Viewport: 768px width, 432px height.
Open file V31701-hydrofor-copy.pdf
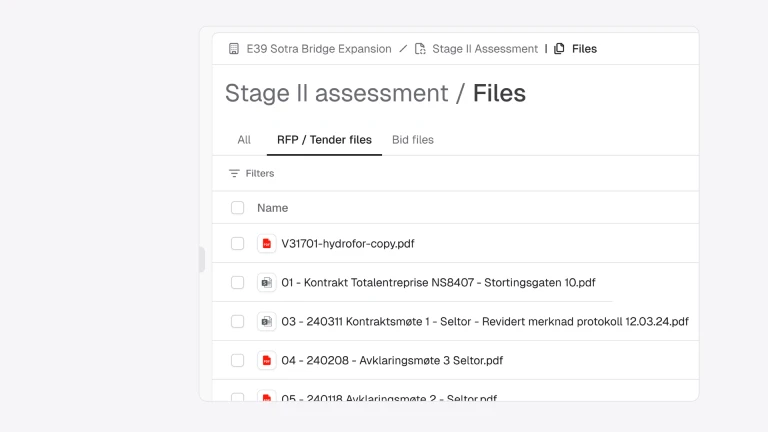pyautogui.click(x=348, y=243)
